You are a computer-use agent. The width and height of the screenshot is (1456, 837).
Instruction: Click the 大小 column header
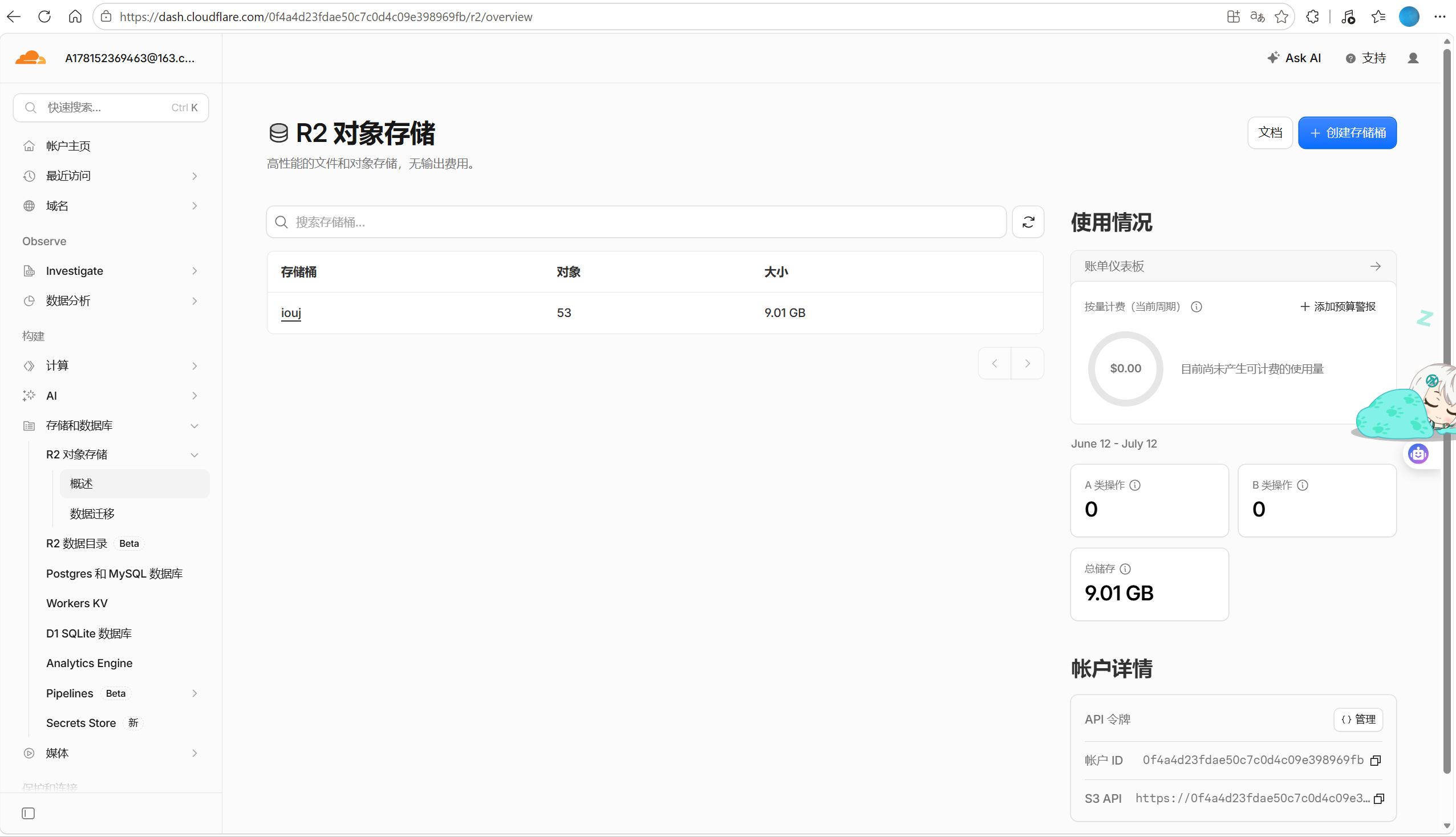coord(776,272)
